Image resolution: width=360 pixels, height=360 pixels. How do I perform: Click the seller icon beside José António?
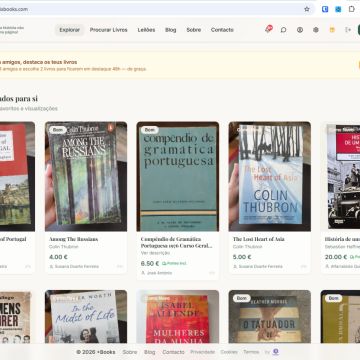(x=143, y=273)
